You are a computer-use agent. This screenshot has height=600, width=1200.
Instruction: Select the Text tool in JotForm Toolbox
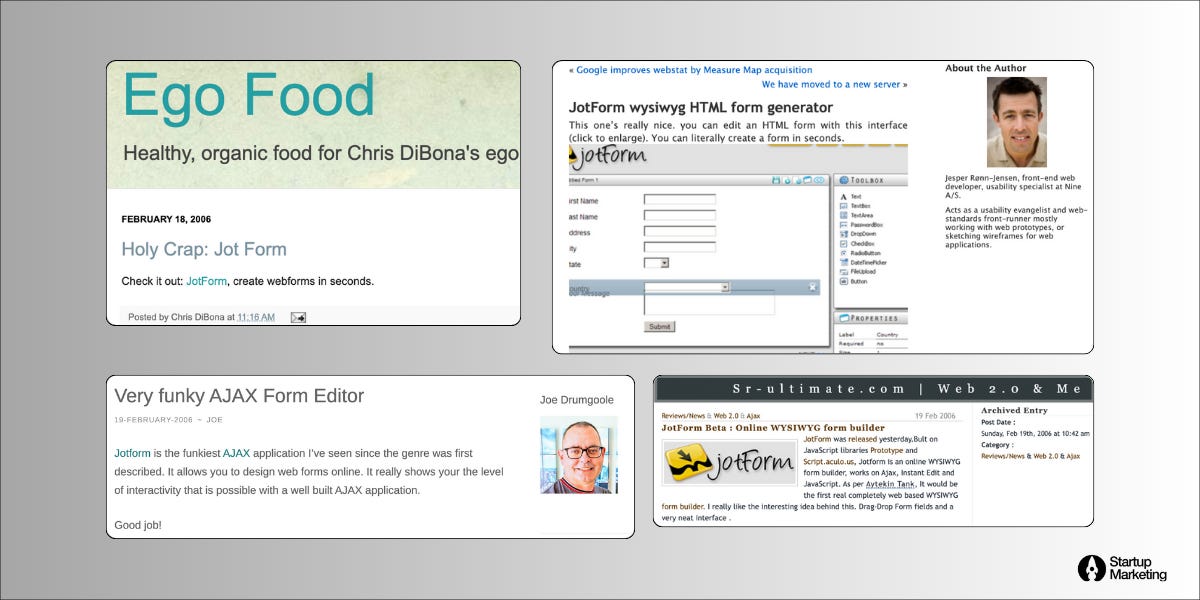850,197
